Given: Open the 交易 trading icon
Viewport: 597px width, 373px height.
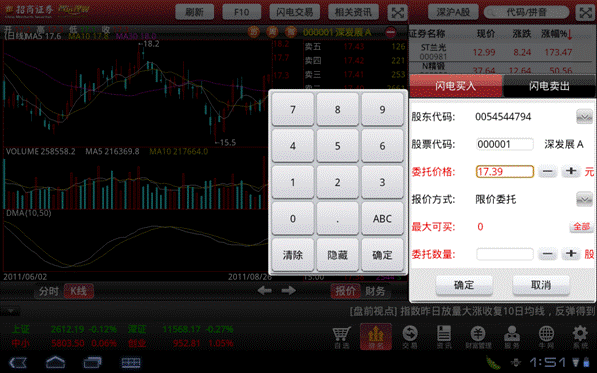Looking at the screenshot, I should (410, 337).
